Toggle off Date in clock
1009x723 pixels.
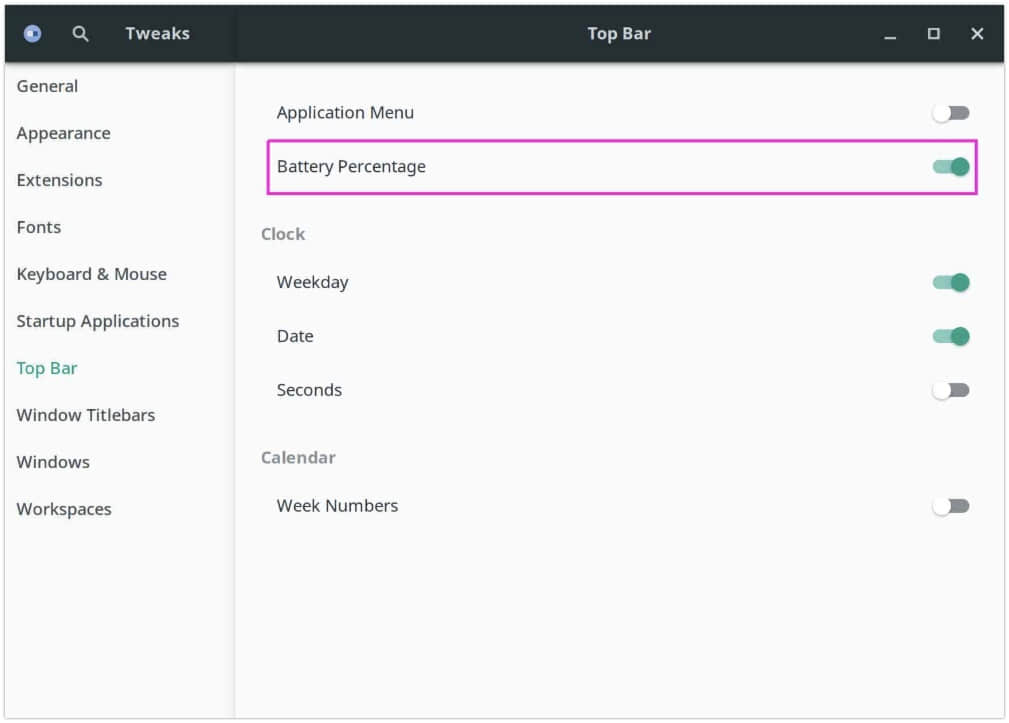[950, 337]
